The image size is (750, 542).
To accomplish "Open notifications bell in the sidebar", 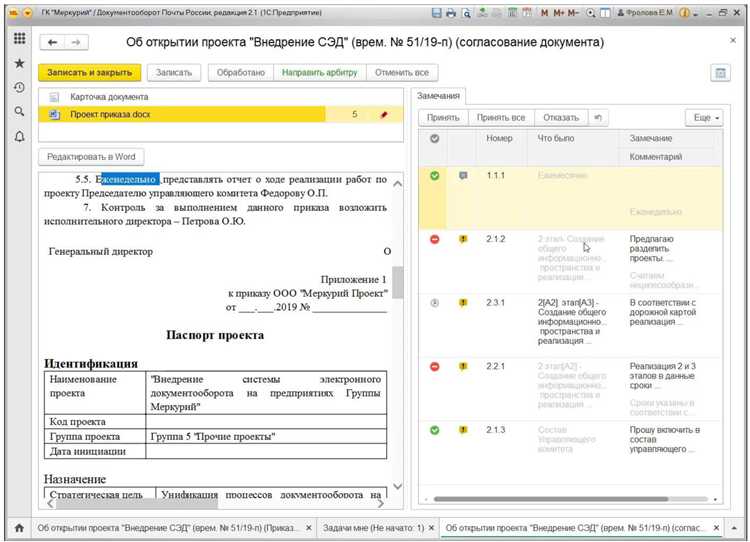I will pyautogui.click(x=19, y=137).
